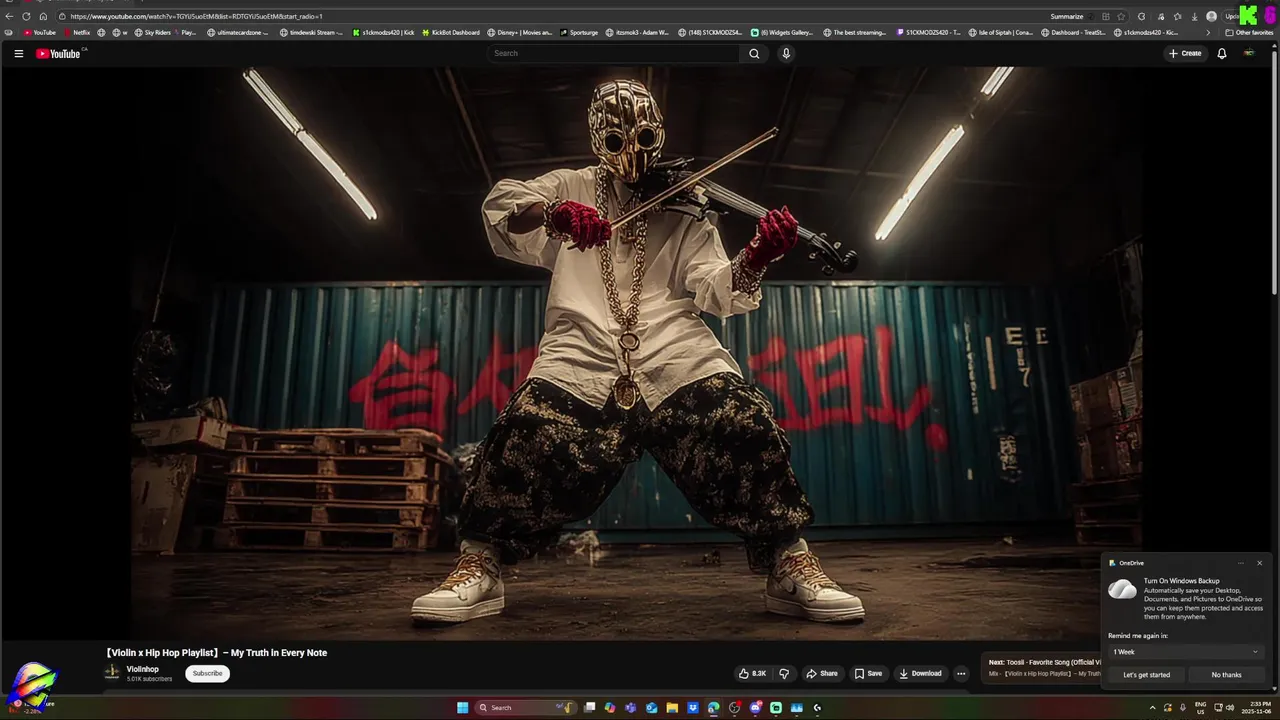Viewport: 1280px width, 720px height.
Task: Open the Violinhop channel name link
Action: 142,669
